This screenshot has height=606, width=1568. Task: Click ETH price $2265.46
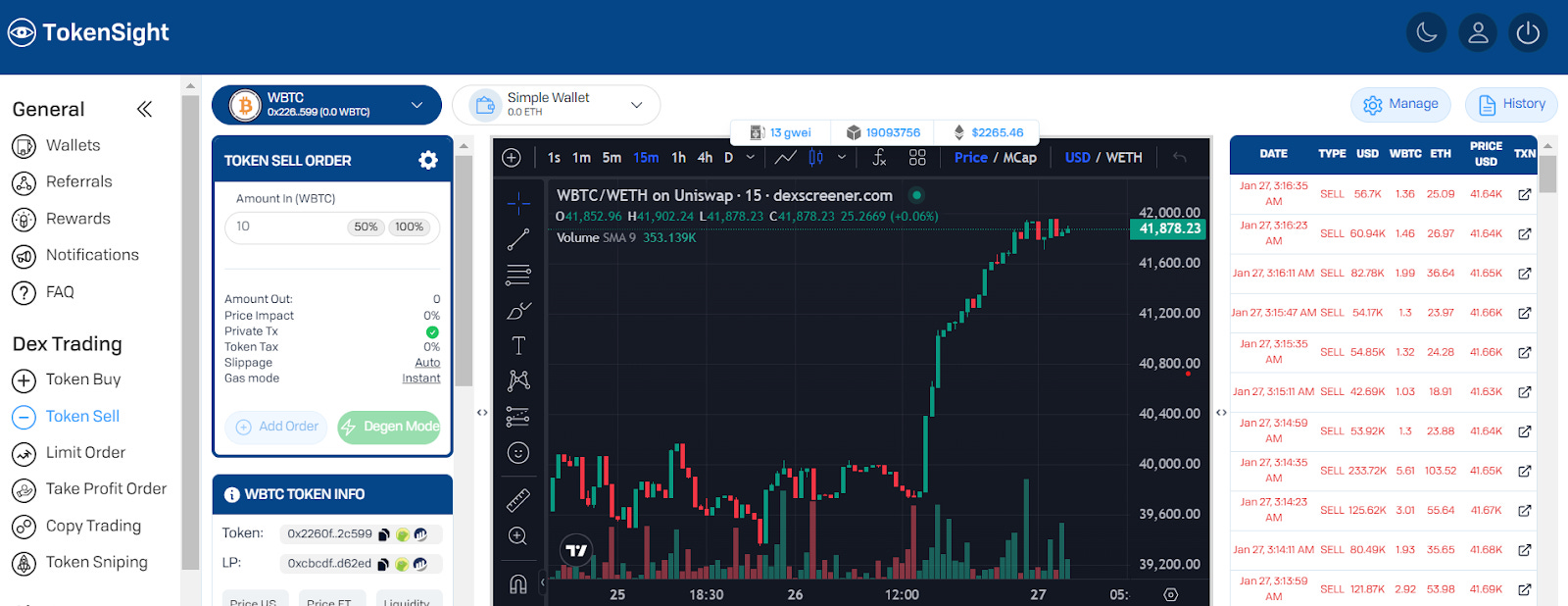[987, 132]
